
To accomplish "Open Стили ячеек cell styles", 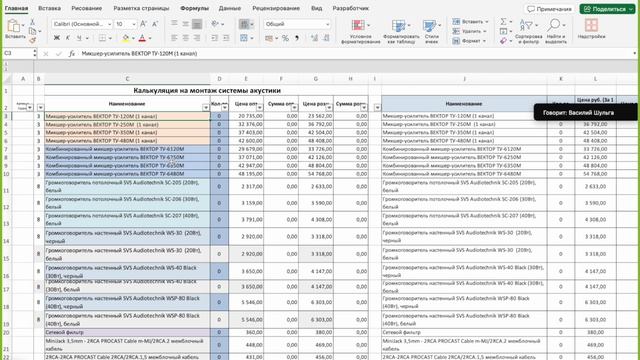I will point(431,31).
